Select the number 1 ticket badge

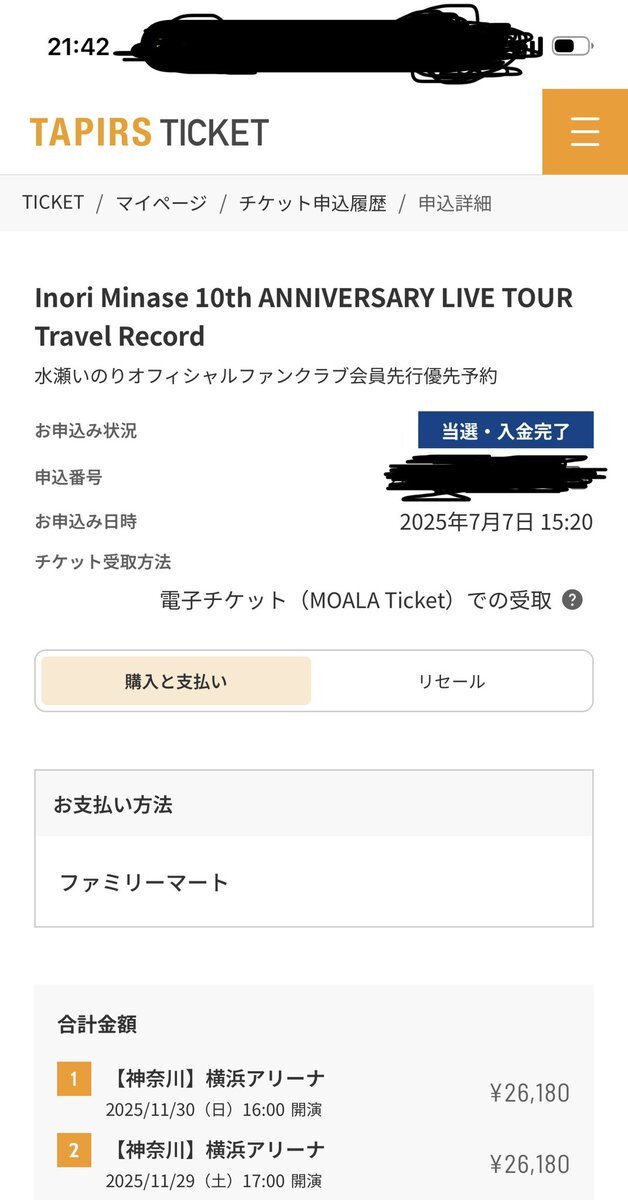click(74, 1080)
